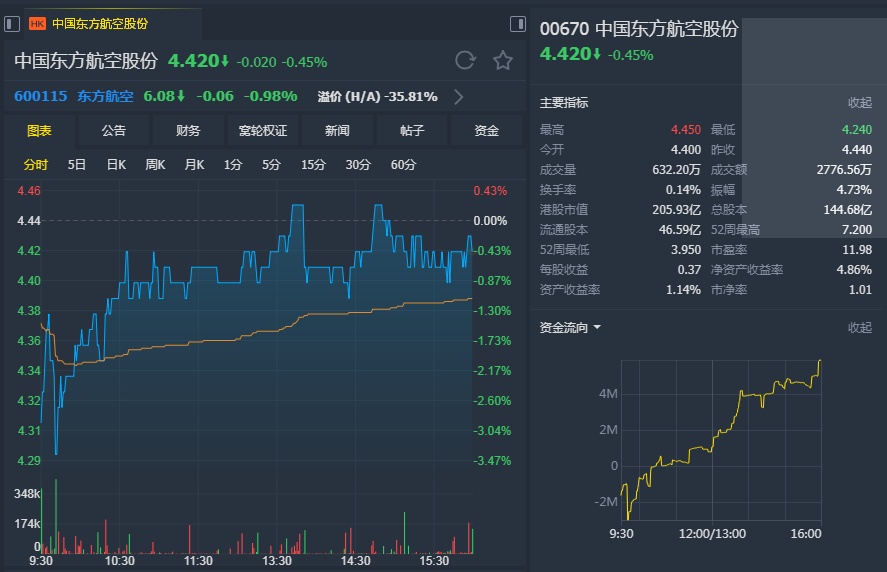887x572 pixels.
Task: Collapse the 主要指标 section via 收起
Action: click(859, 102)
